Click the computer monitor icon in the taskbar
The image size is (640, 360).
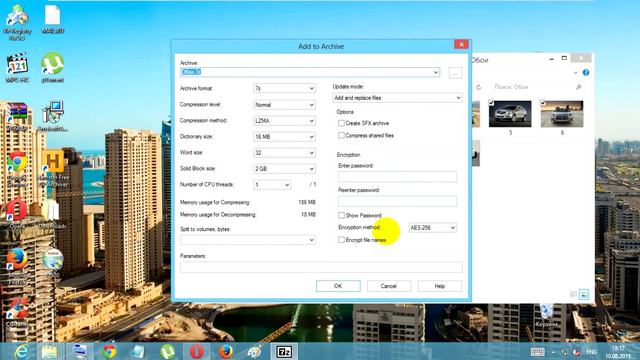point(80,351)
